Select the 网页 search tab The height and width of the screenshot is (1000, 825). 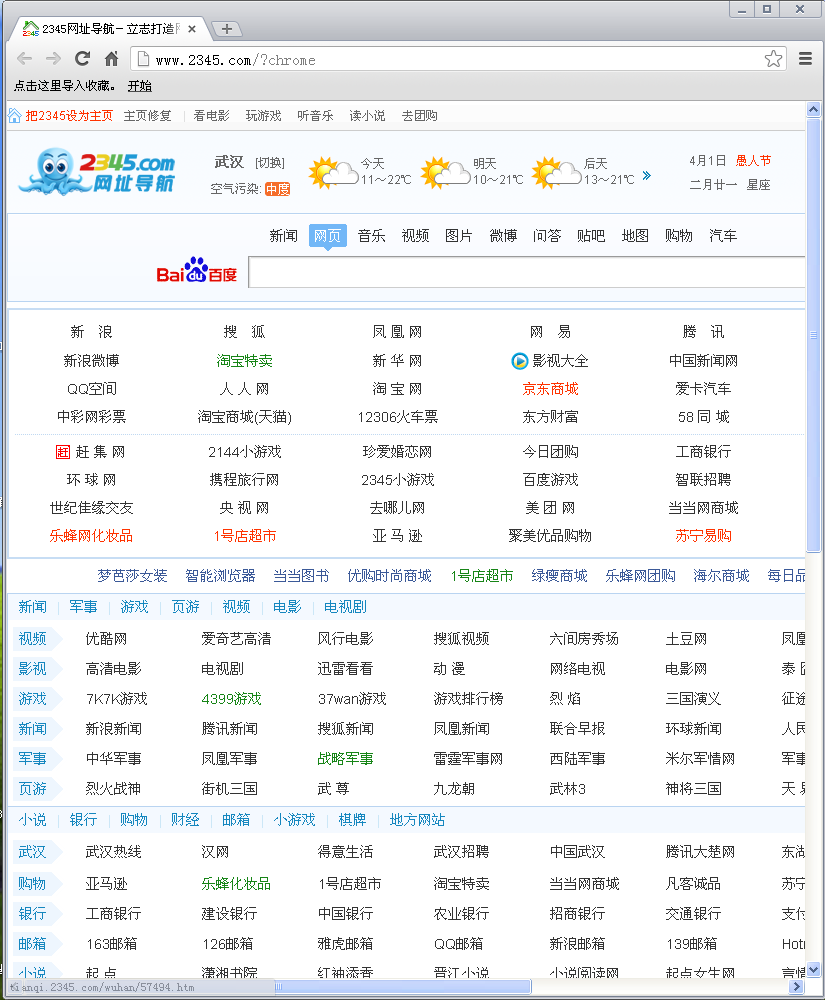click(328, 236)
